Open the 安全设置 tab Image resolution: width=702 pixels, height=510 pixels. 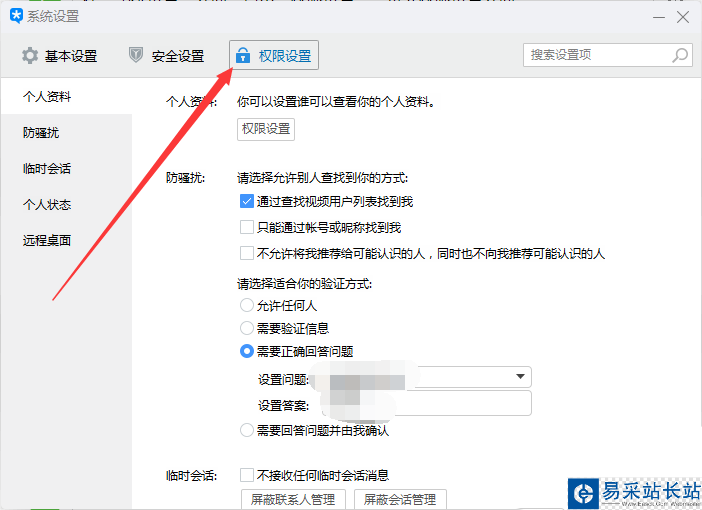167,56
